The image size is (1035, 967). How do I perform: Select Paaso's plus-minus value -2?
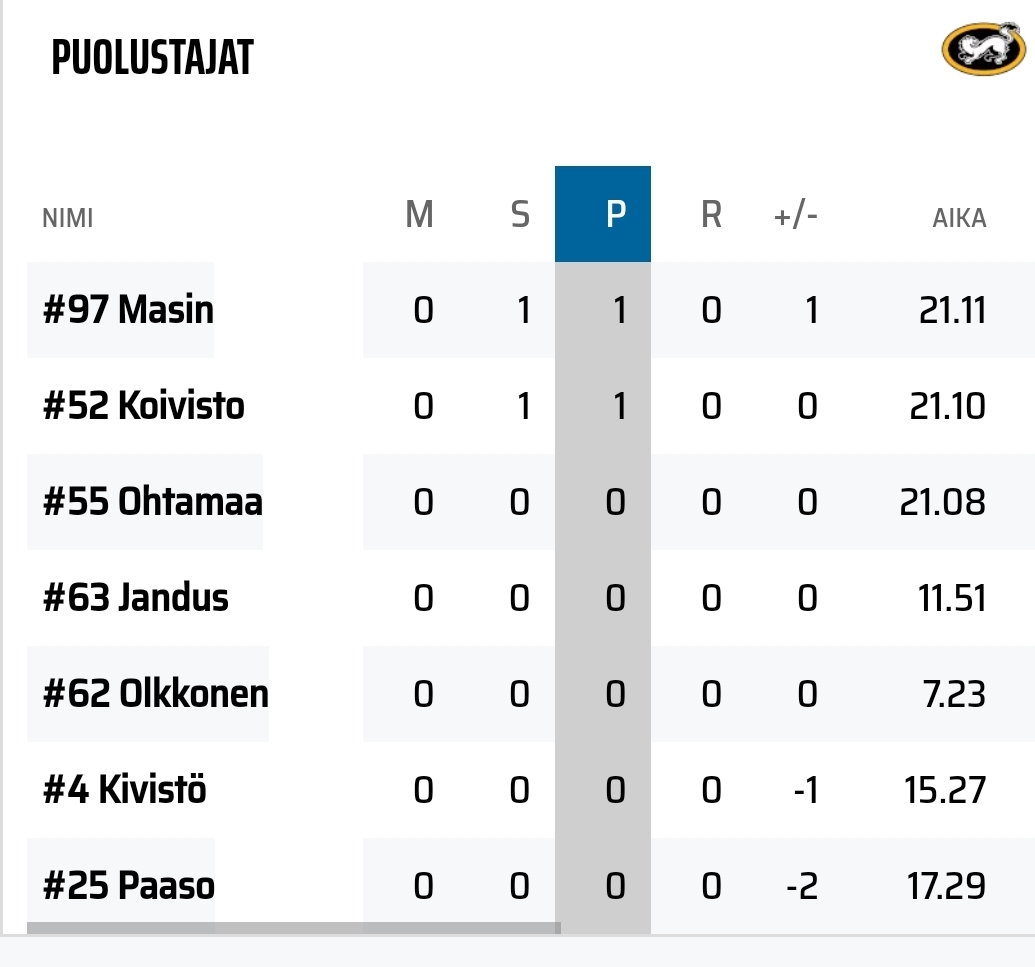[x=802, y=886]
